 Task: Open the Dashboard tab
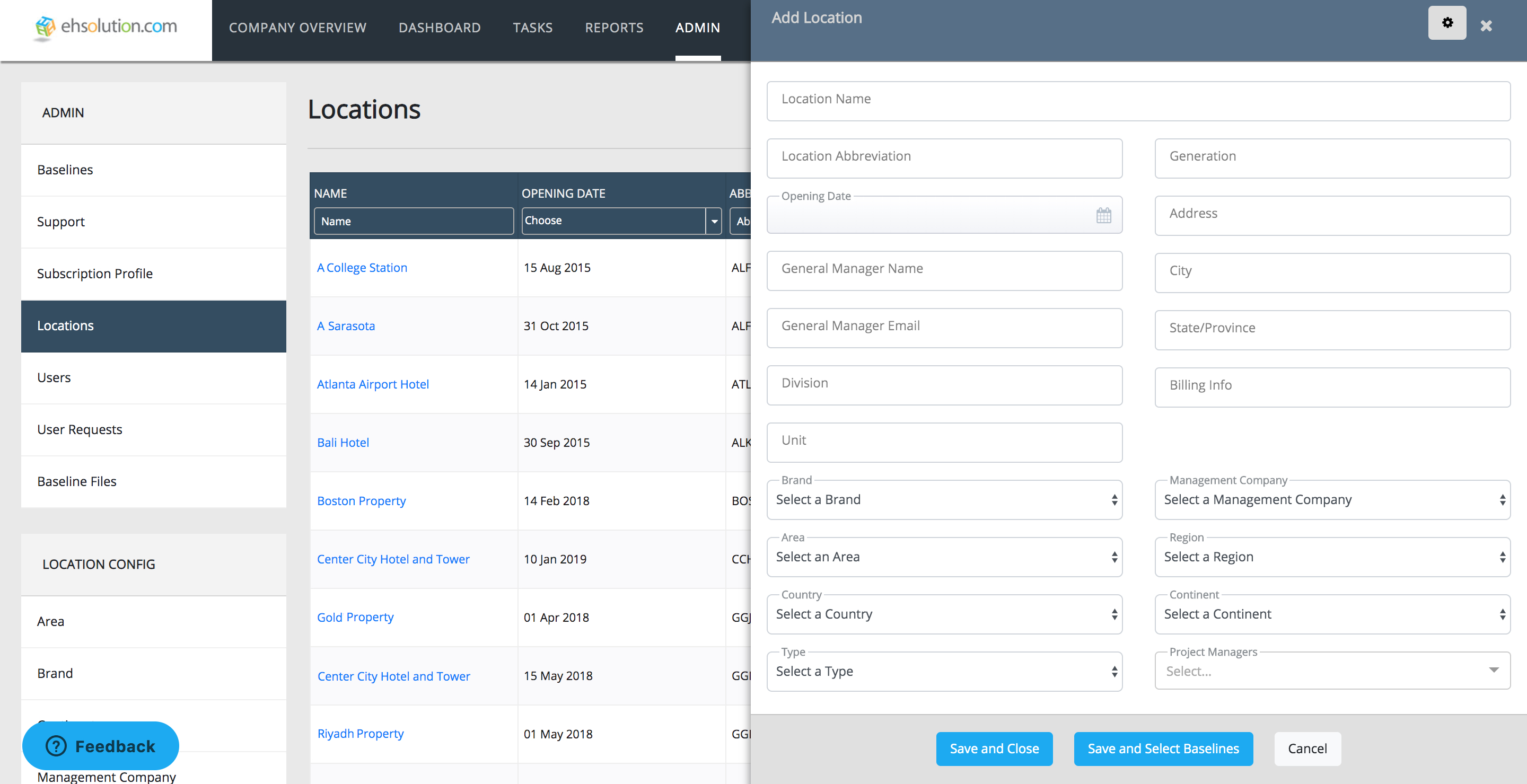point(439,28)
